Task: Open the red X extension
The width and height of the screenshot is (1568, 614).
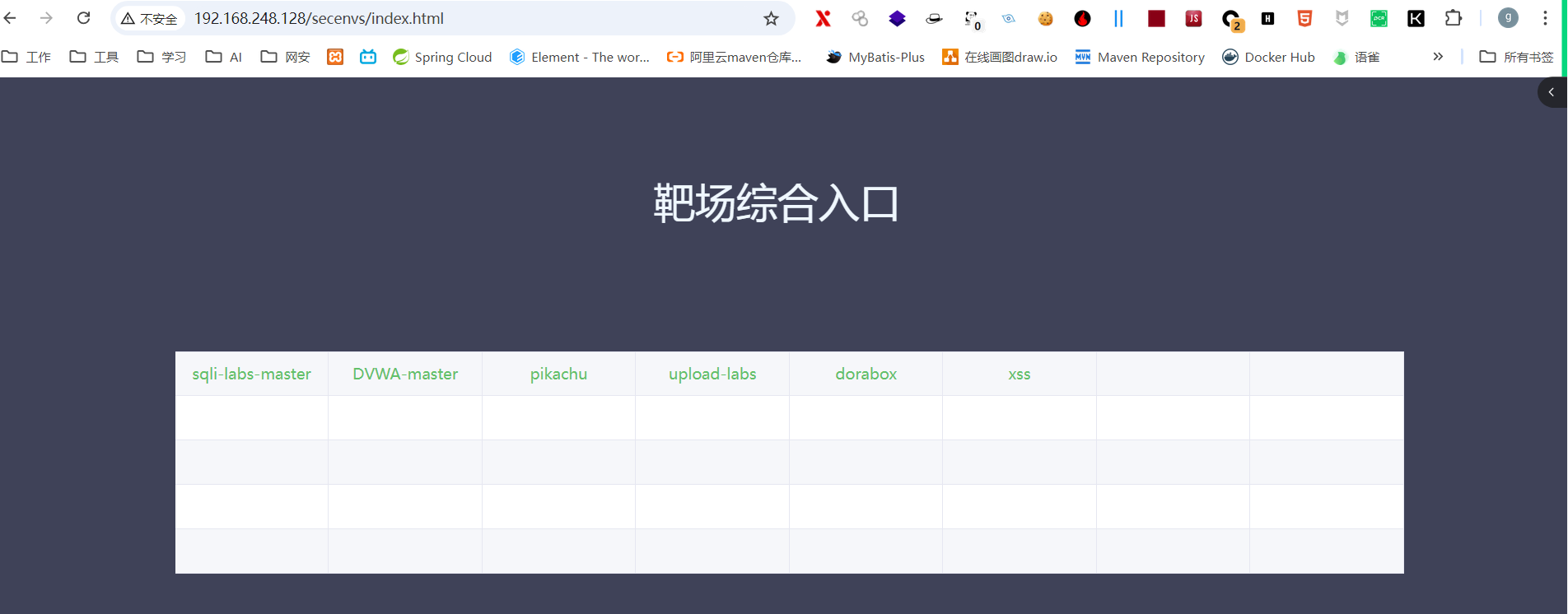Action: [823, 18]
